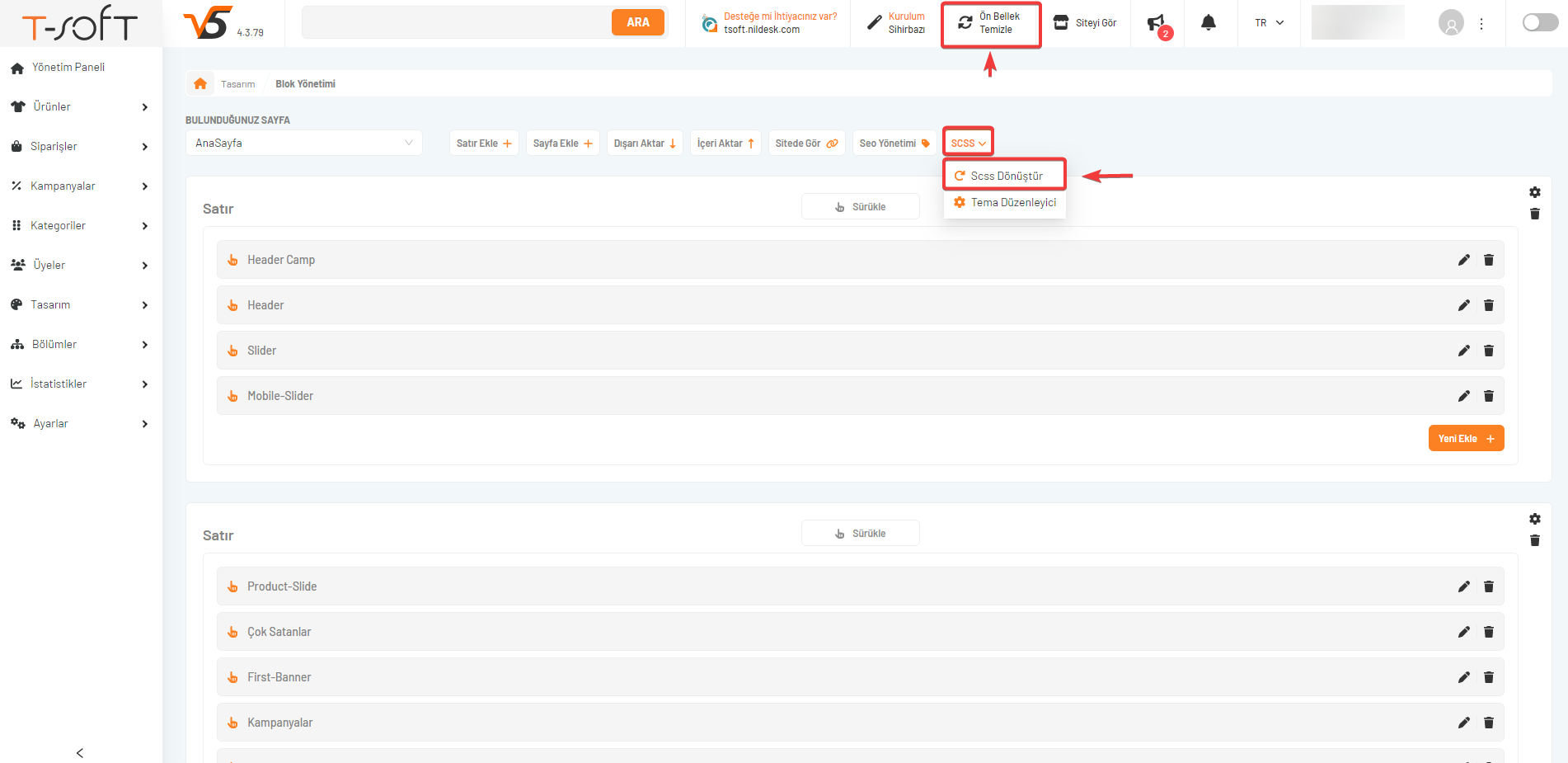Click Satır Ekle button
This screenshot has height=763, width=1568.
(x=484, y=143)
